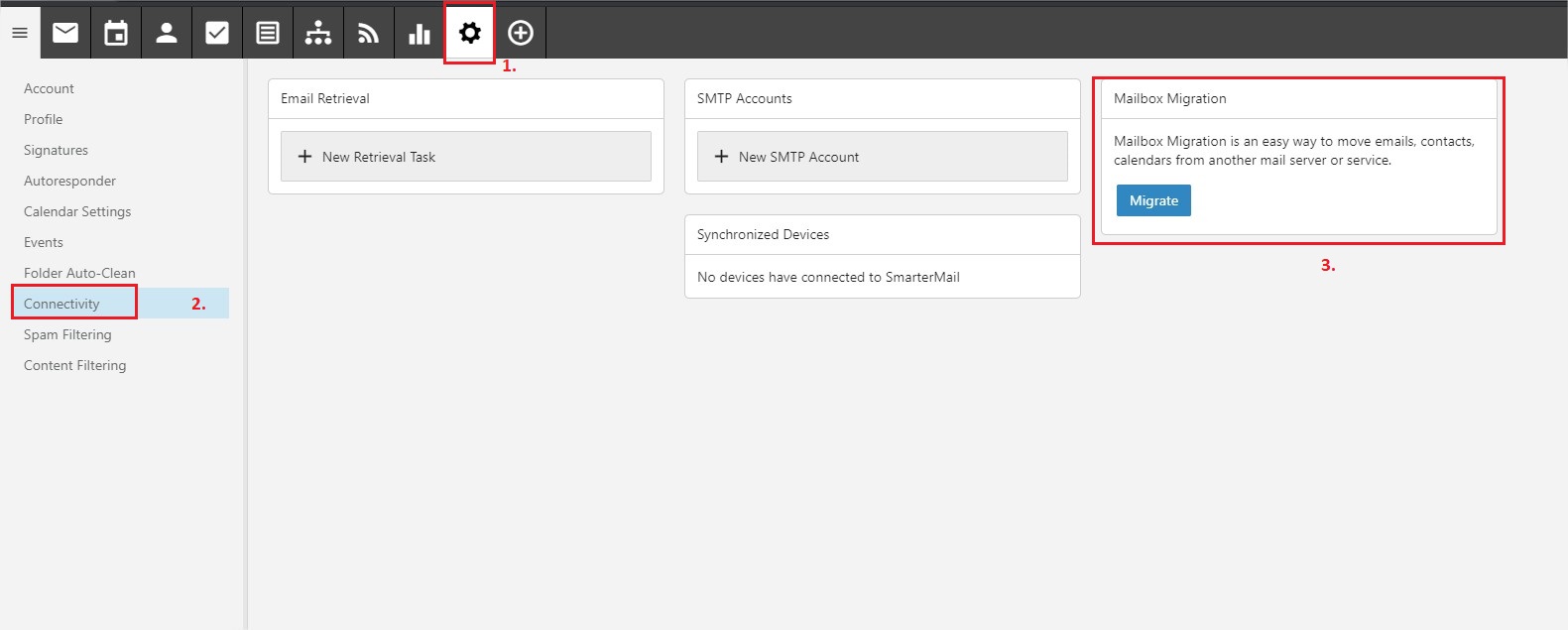Click the circled plus New icon
Screen dimensions: 1568x630
[521, 33]
